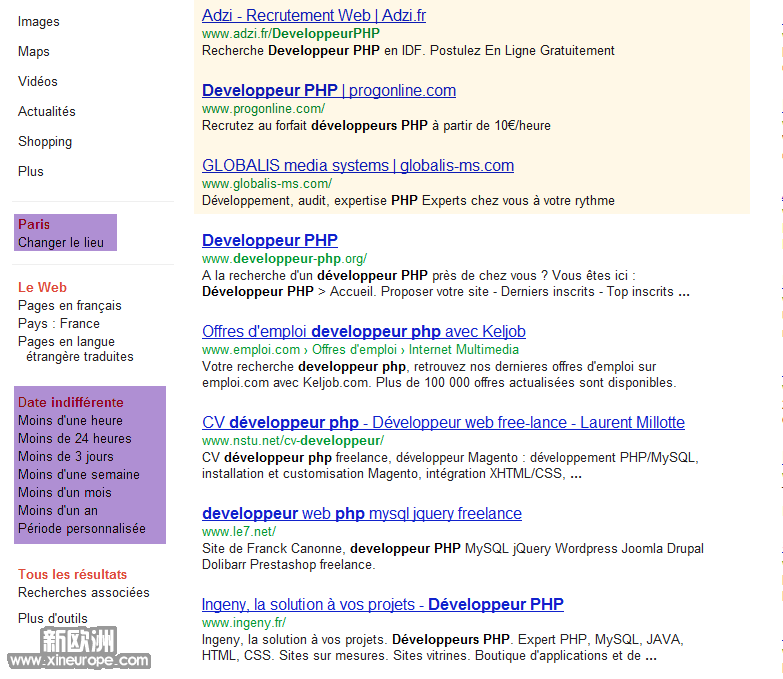Open the Images search category
The width and height of the screenshot is (783, 679).
click(x=38, y=21)
